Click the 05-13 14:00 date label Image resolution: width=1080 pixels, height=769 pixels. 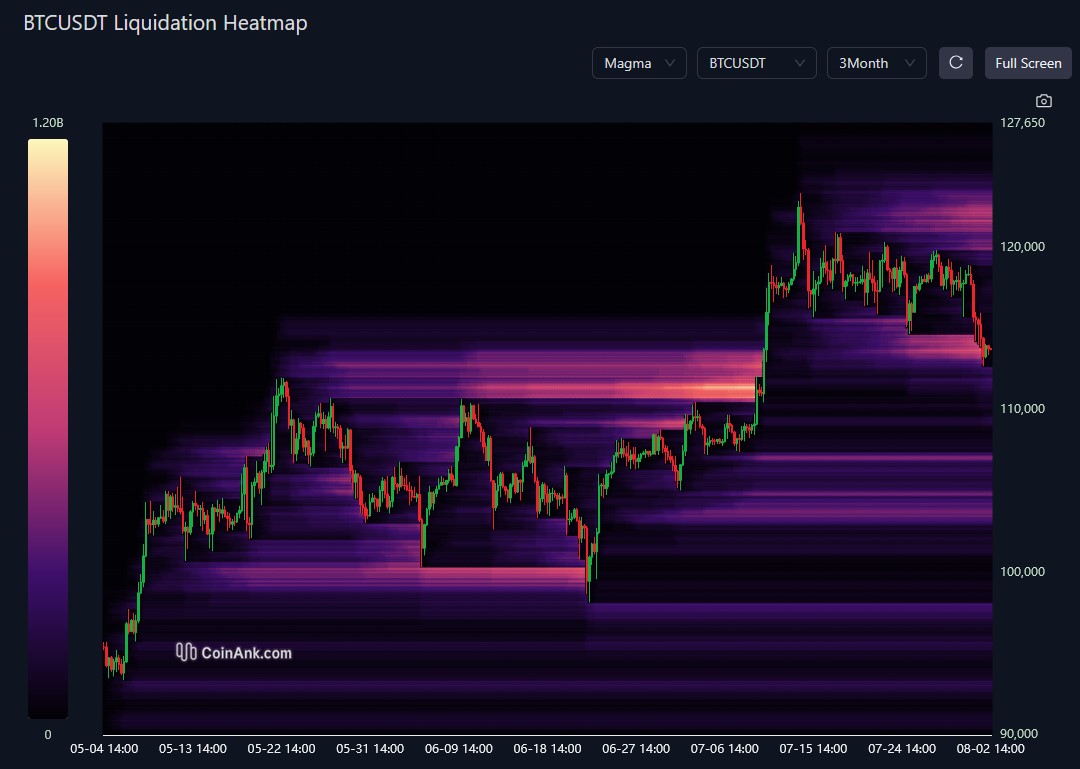[193, 748]
